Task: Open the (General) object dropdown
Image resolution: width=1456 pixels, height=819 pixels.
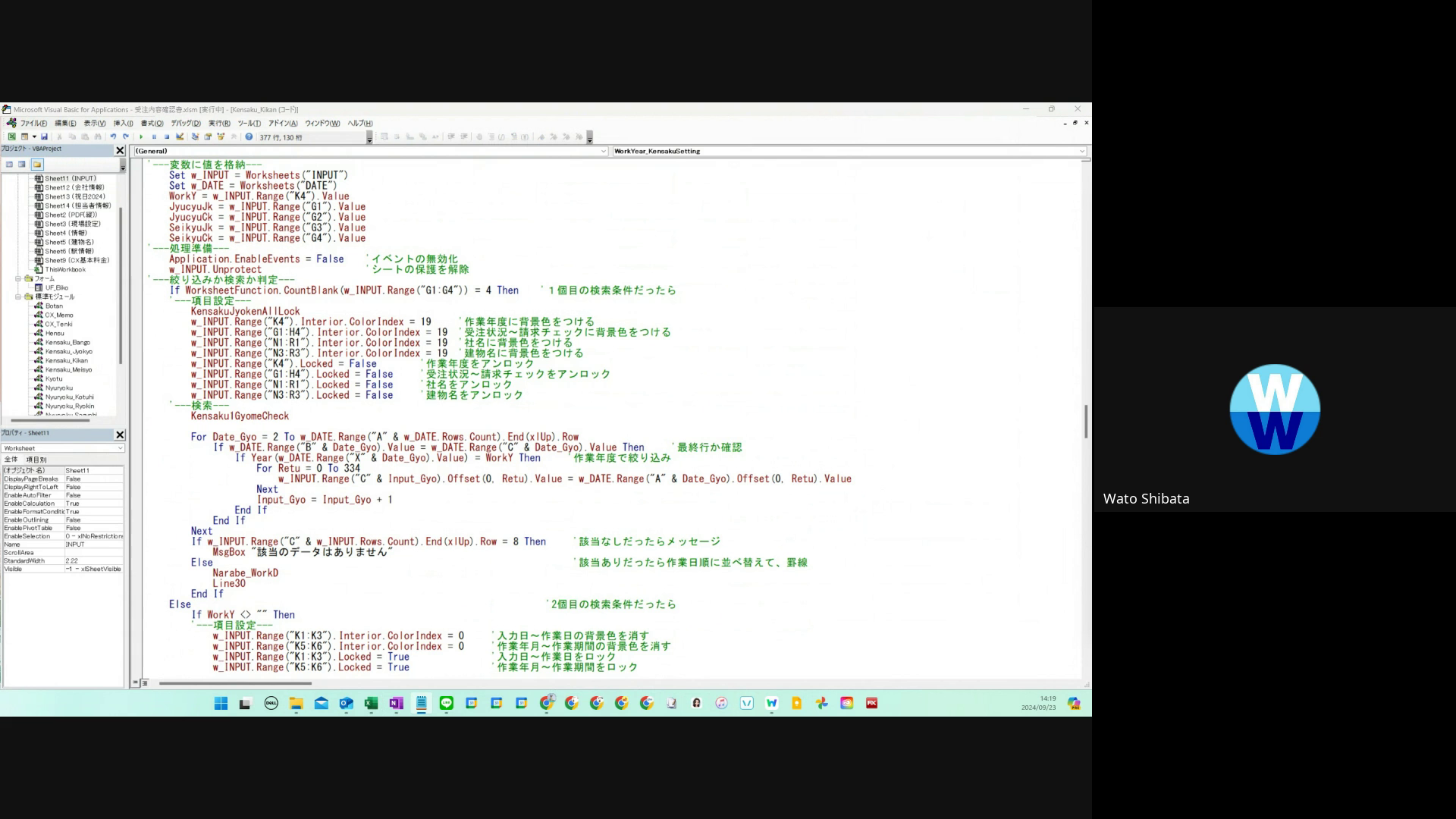Action: (604, 152)
